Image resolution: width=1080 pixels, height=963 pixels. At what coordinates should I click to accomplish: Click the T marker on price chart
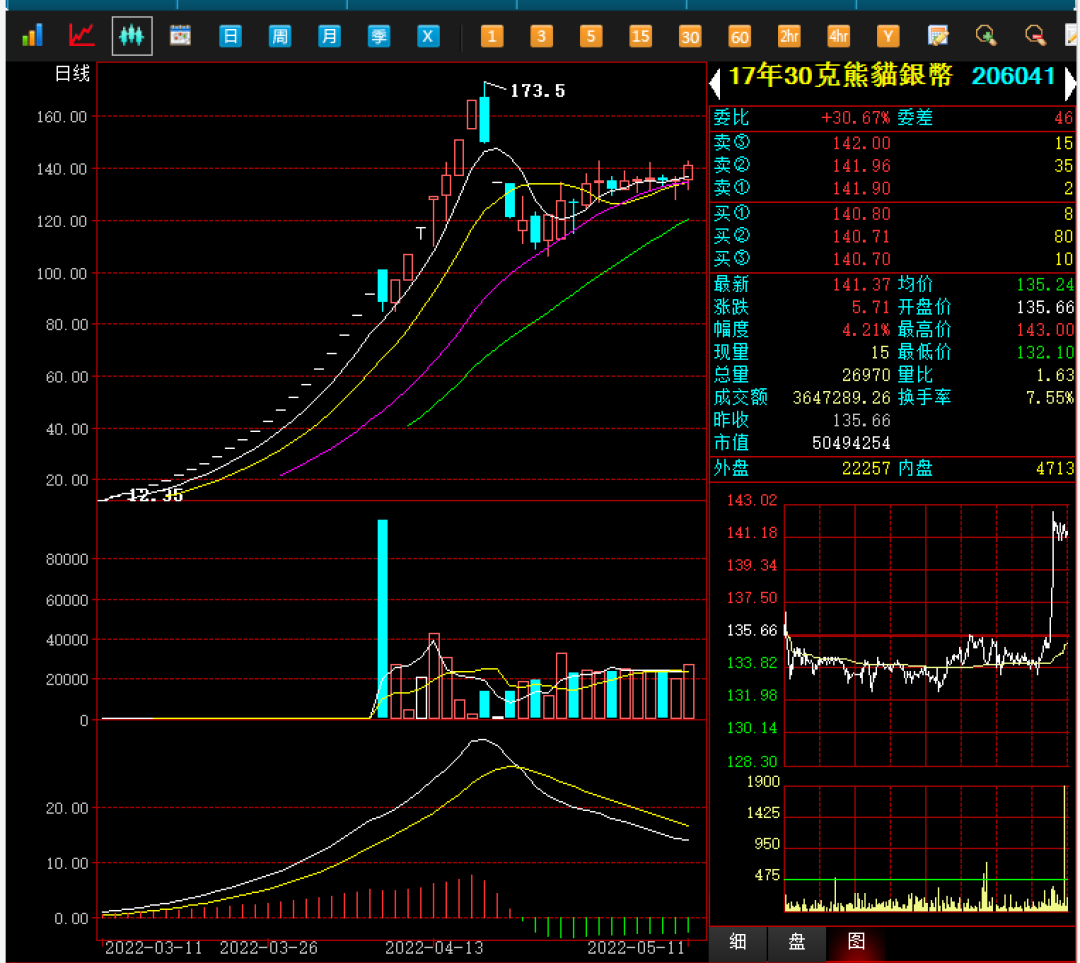(420, 234)
